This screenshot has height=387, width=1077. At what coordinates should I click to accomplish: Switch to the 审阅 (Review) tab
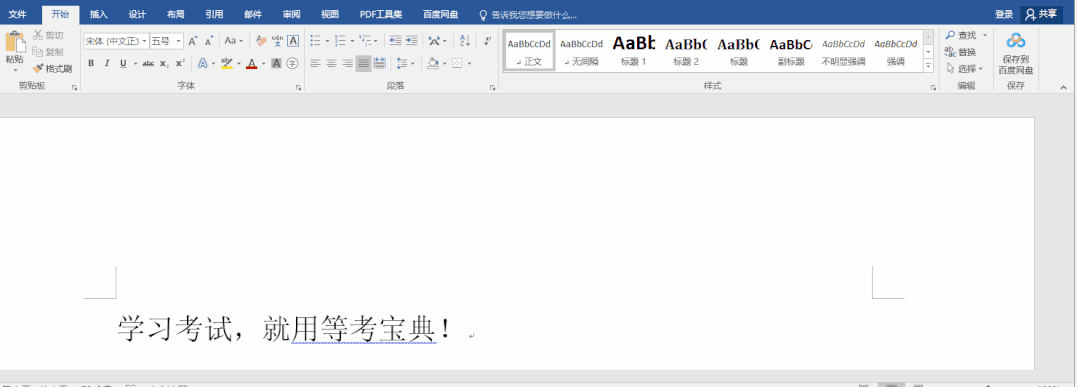(291, 14)
